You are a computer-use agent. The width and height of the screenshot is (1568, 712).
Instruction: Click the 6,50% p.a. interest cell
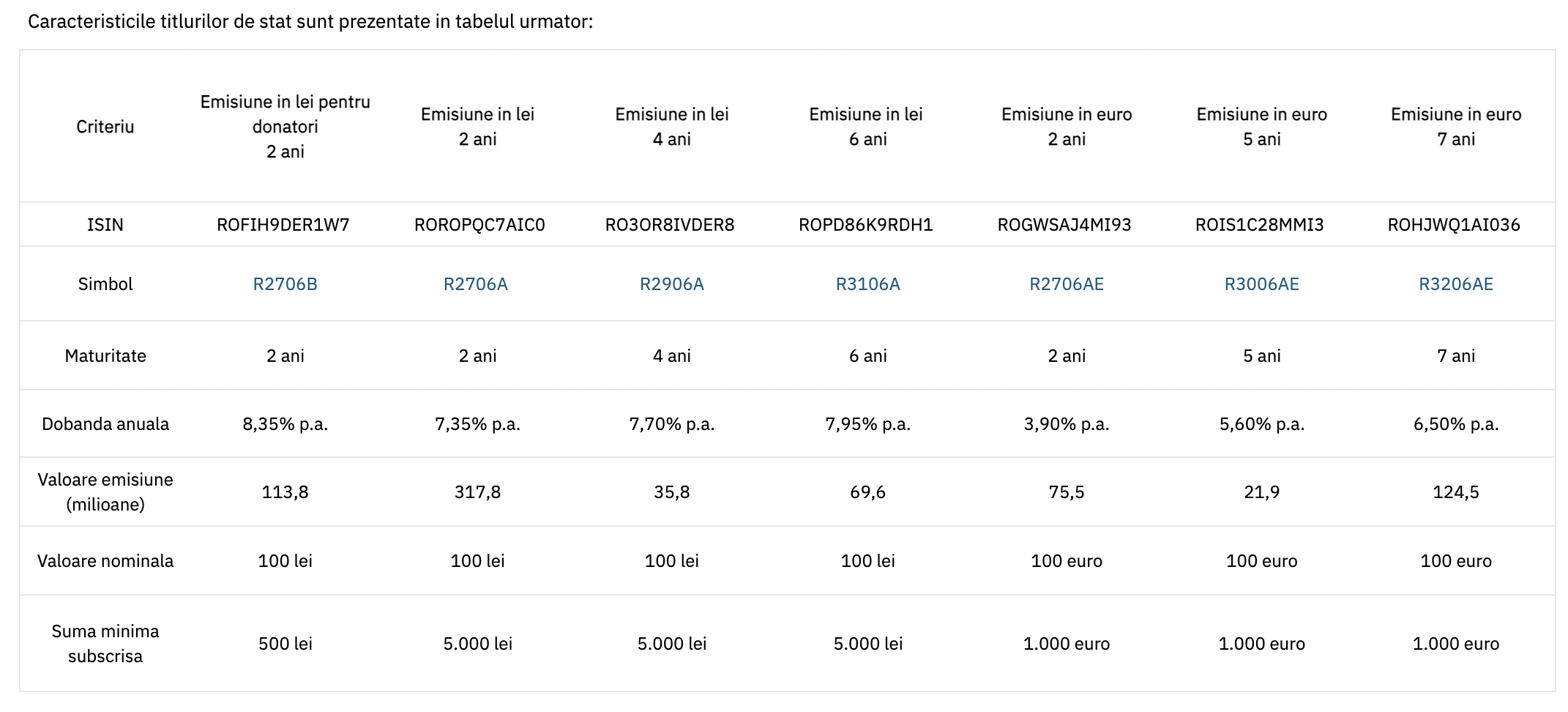click(x=1455, y=424)
